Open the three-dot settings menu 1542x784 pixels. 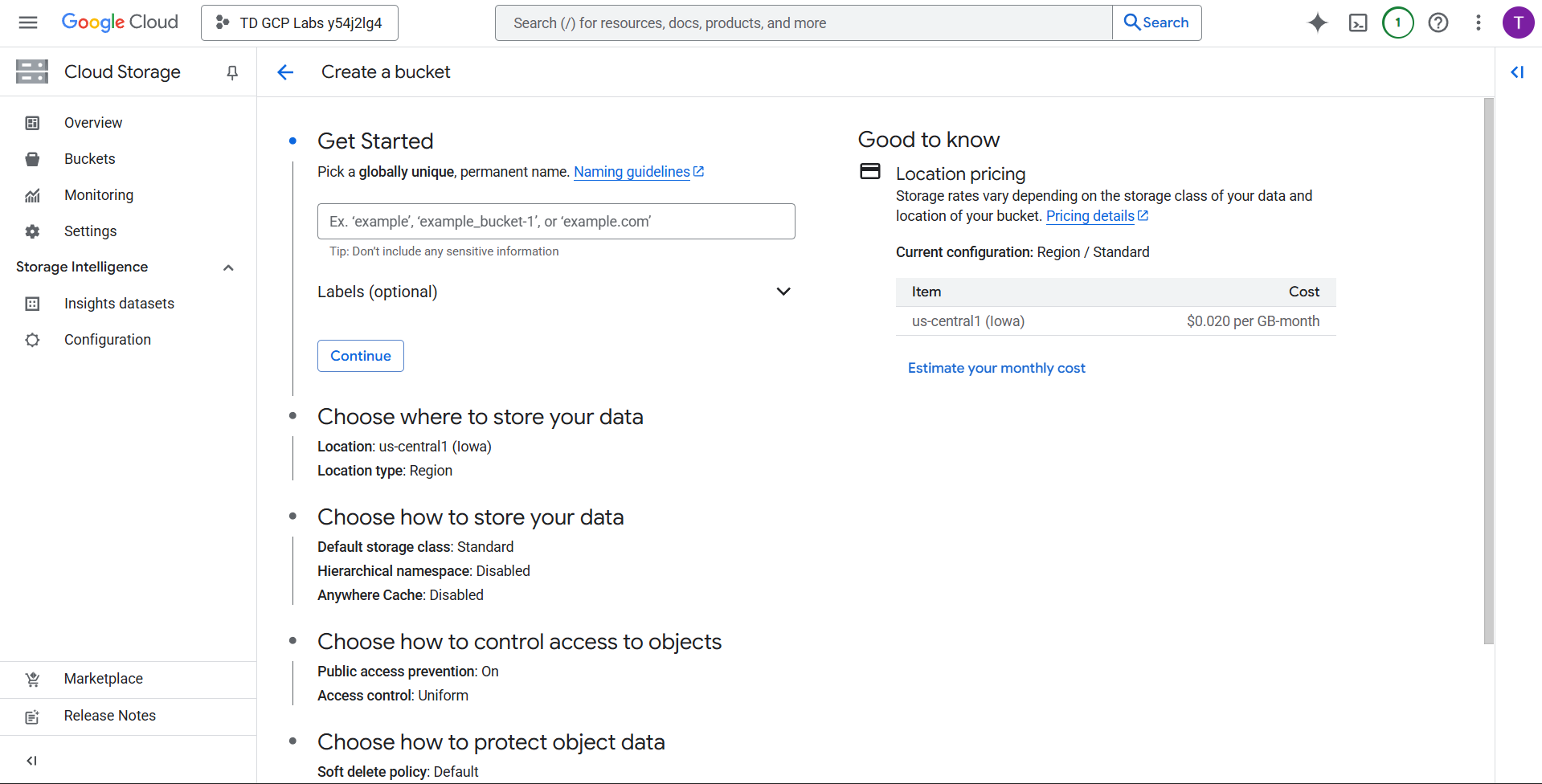point(1478,22)
